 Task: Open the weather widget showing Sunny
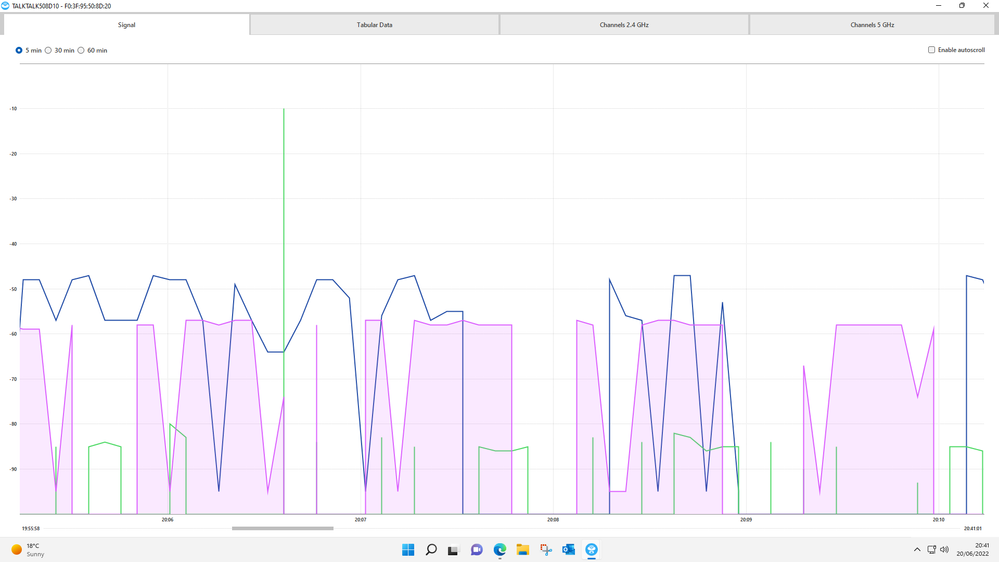pos(28,550)
